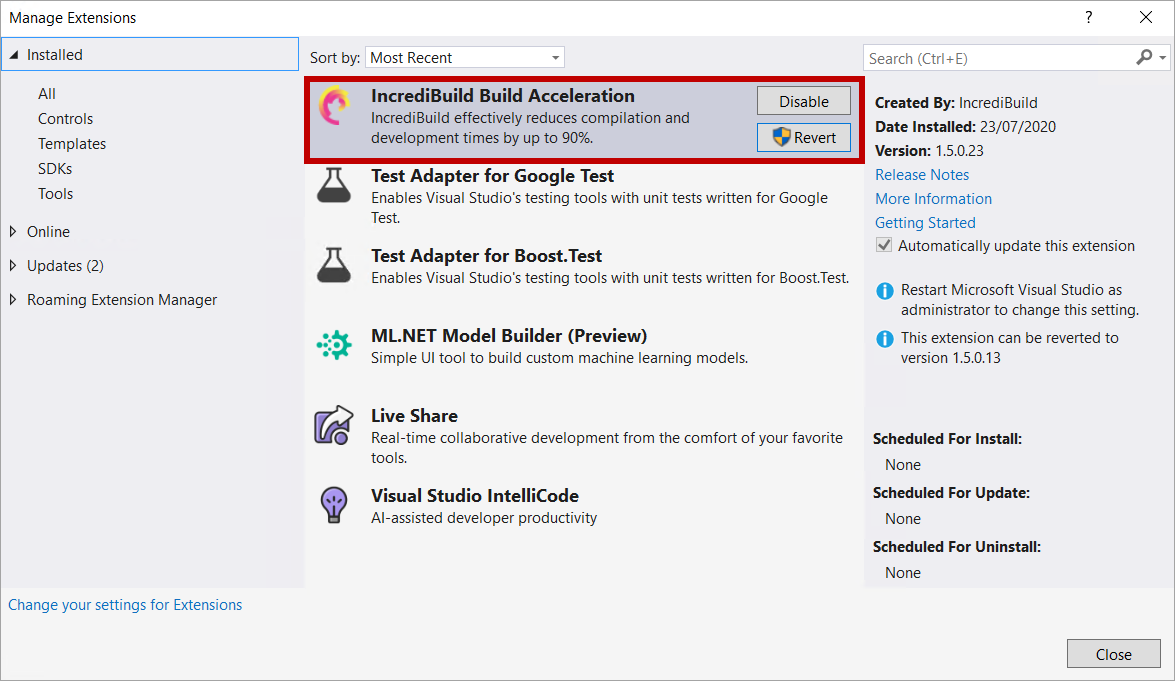Select the Test Adapter for Boost.Test flask icon

pyautogui.click(x=334, y=265)
